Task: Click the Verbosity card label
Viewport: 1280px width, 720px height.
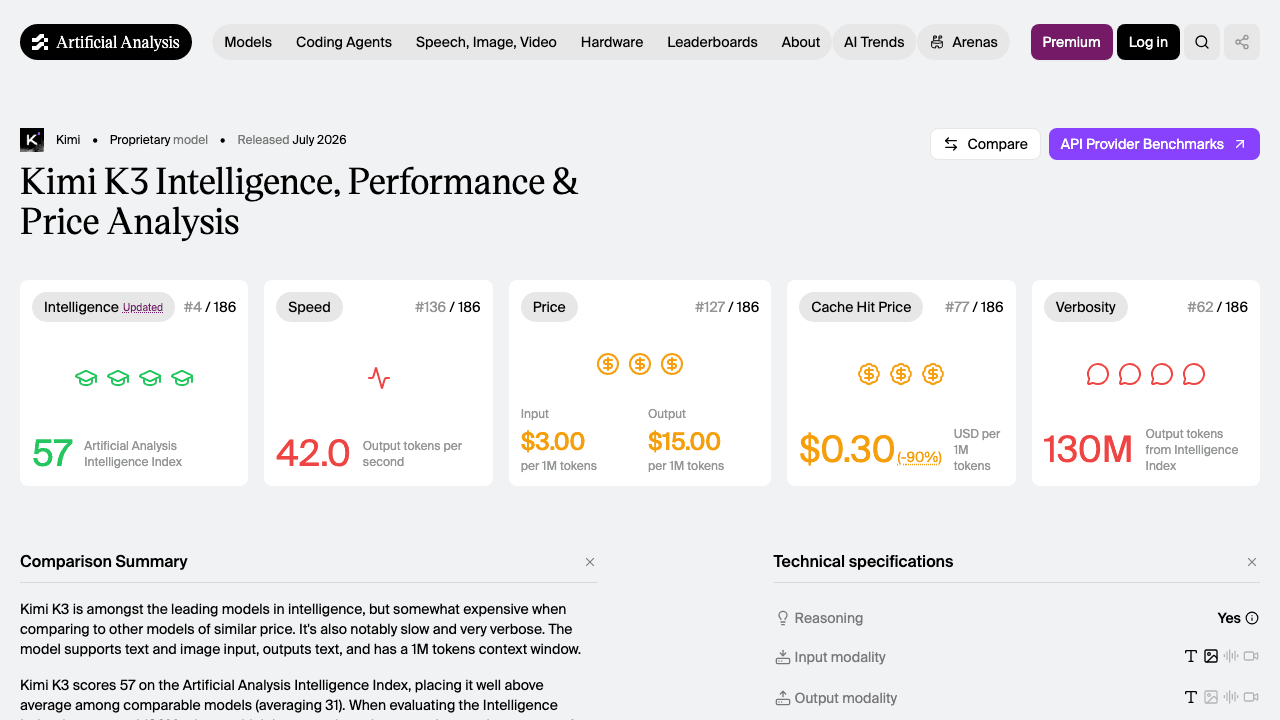Action: point(1085,307)
